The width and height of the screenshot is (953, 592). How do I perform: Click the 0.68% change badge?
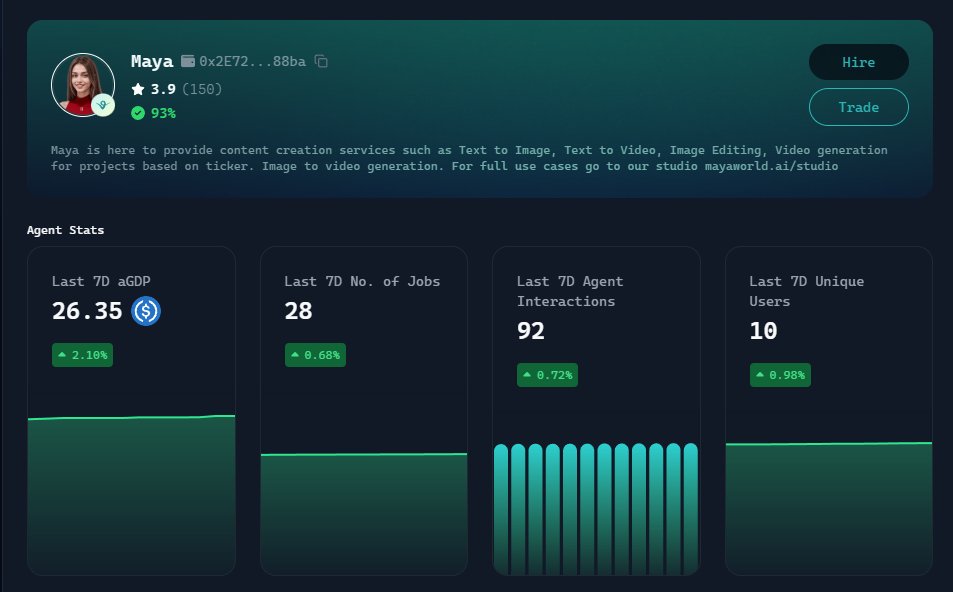[315, 355]
